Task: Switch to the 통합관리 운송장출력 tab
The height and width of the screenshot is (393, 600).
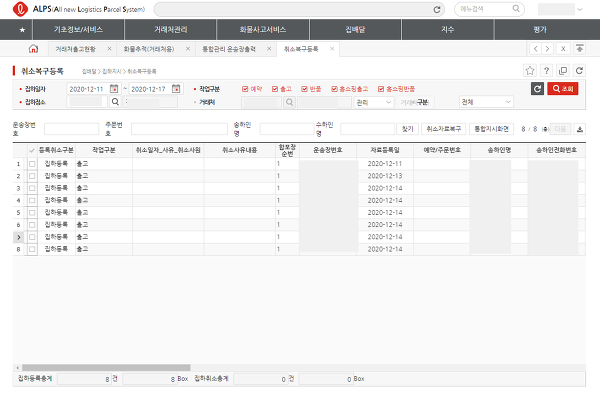Action: pyautogui.click(x=229, y=49)
